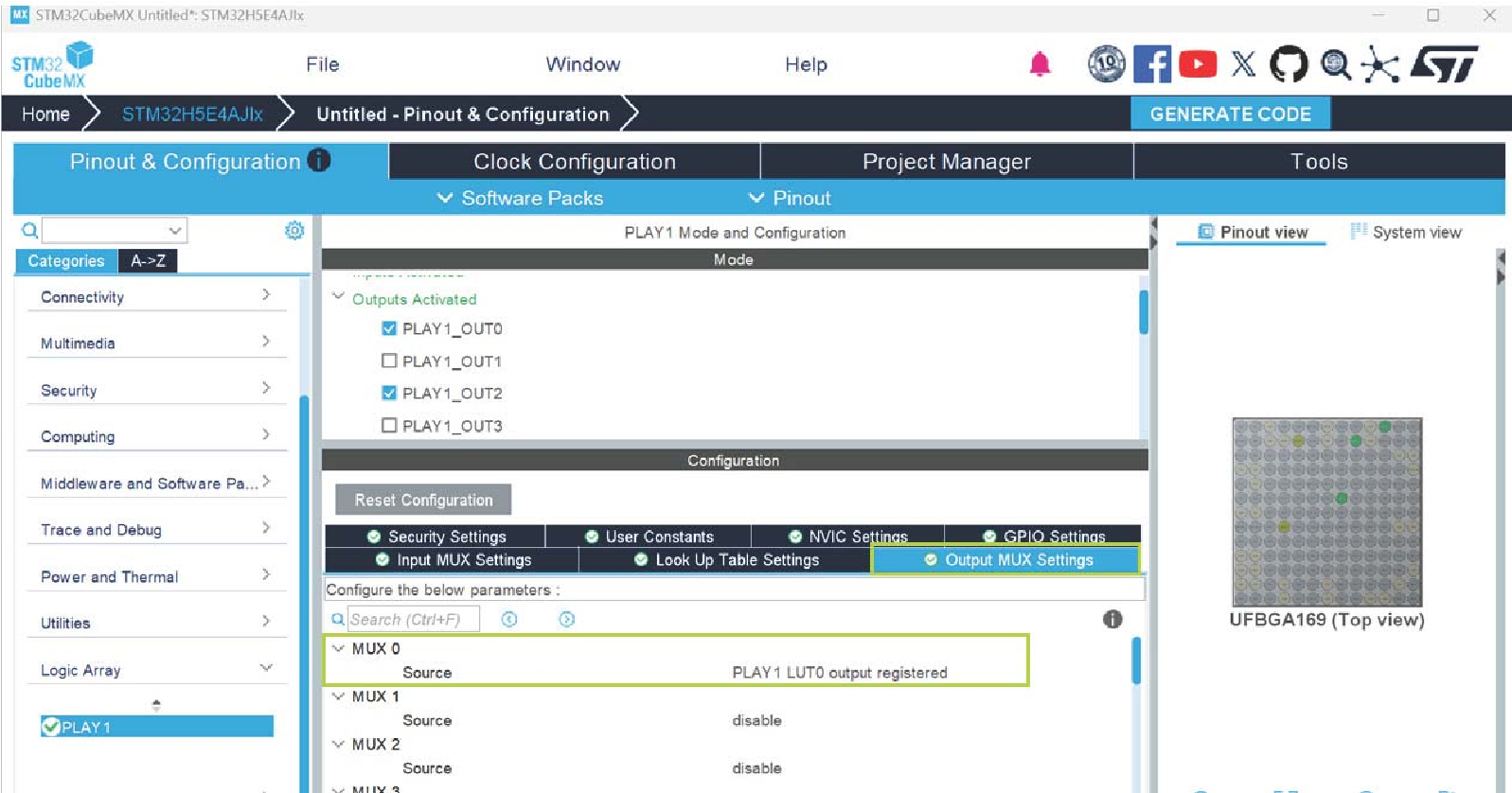Expand the Utilities category
Screen dimensions: 1512x793
pyautogui.click(x=266, y=621)
